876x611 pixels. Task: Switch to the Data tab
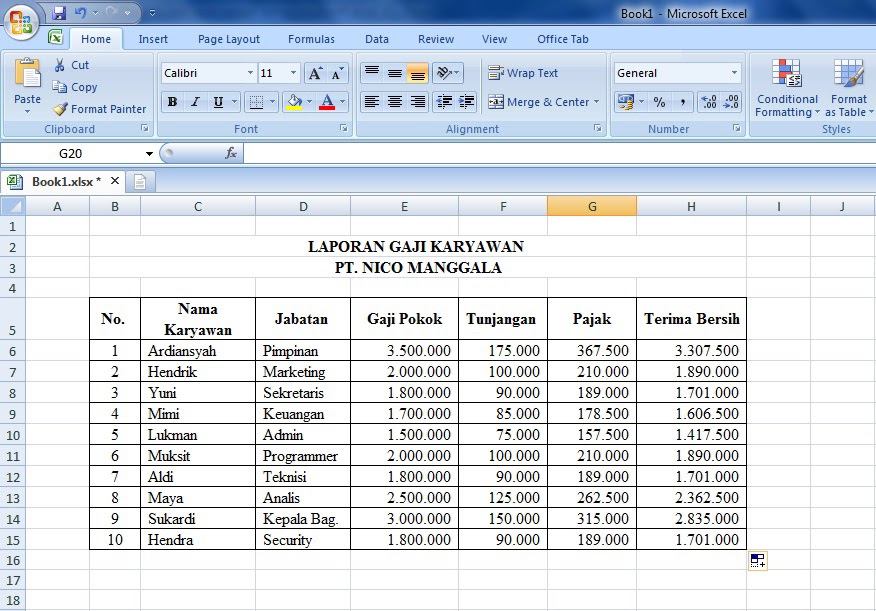point(377,39)
